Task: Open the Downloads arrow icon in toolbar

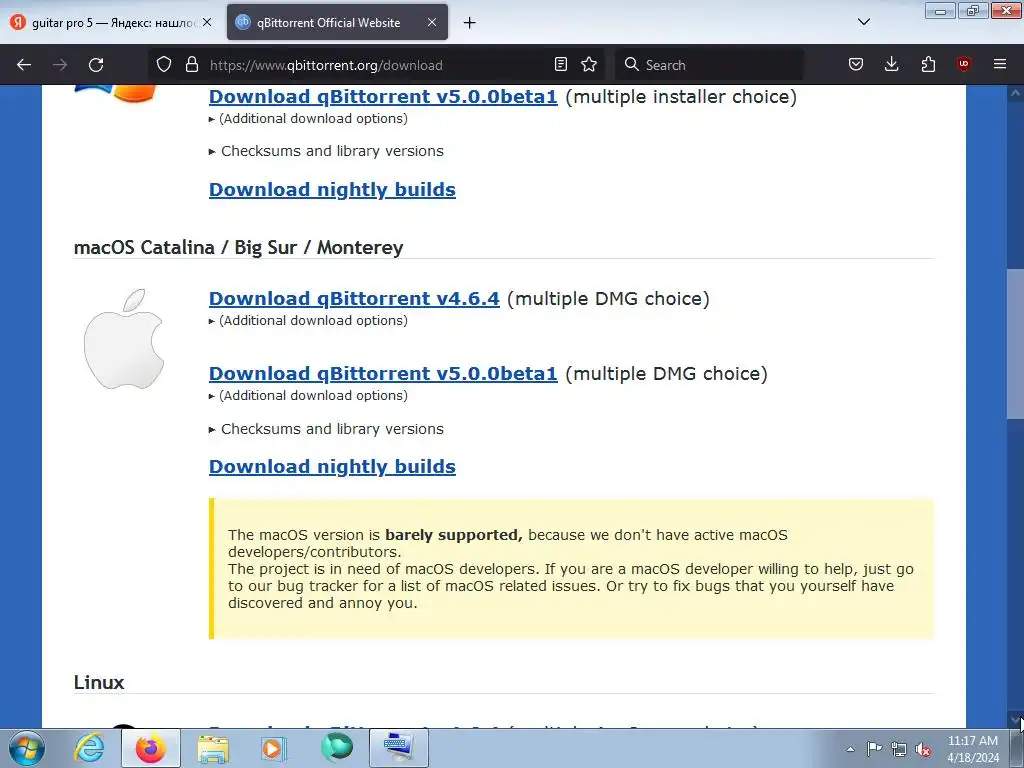Action: point(891,65)
